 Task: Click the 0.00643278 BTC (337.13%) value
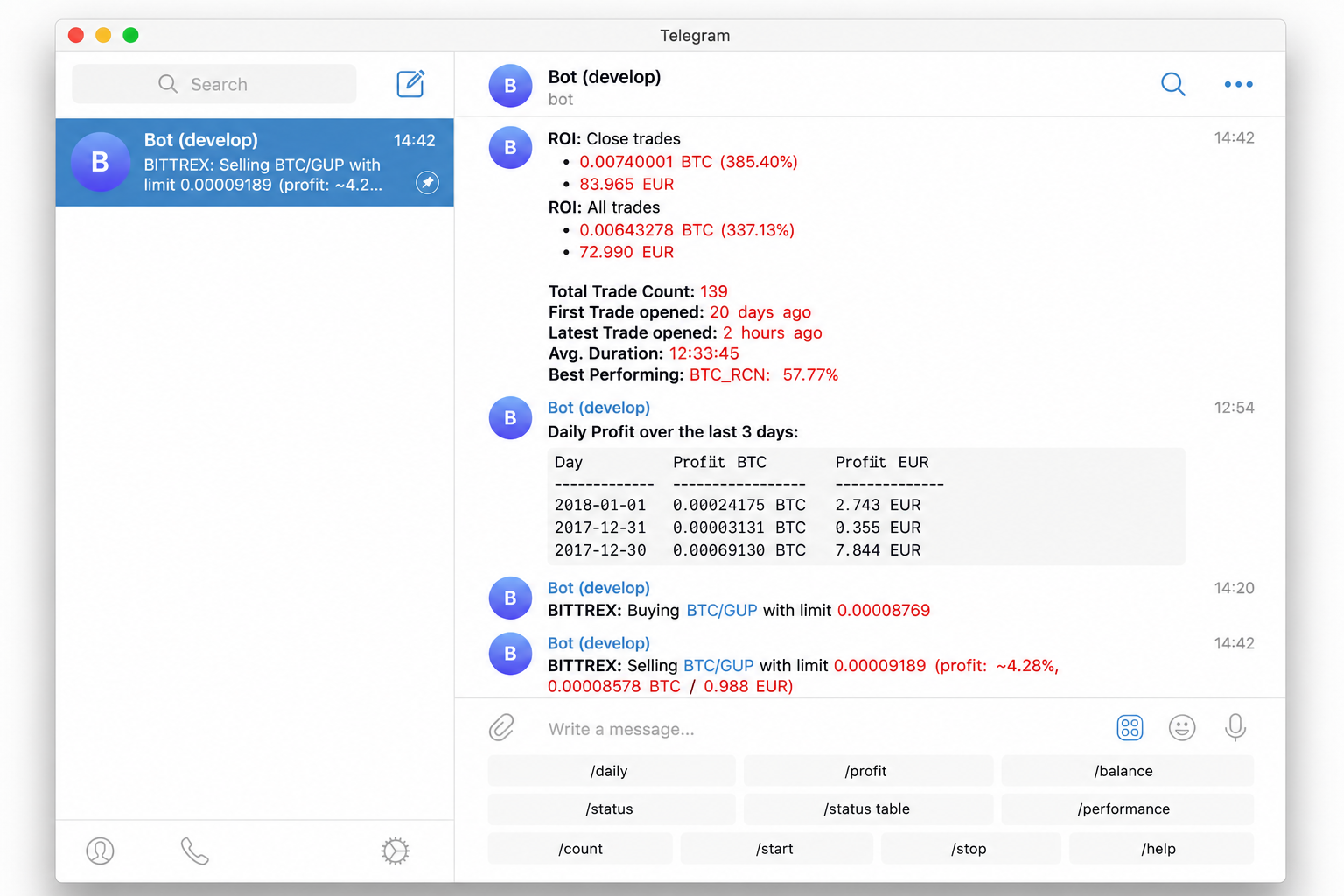pyautogui.click(x=687, y=230)
